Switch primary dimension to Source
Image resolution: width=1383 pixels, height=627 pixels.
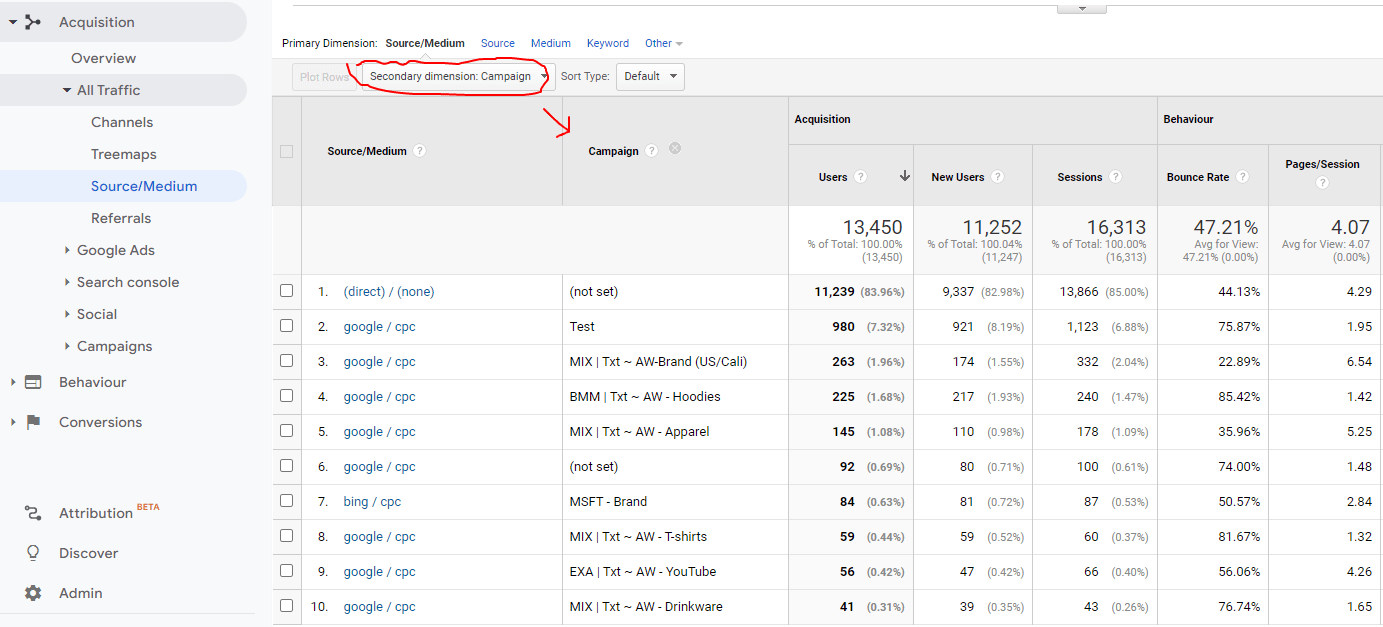click(498, 43)
